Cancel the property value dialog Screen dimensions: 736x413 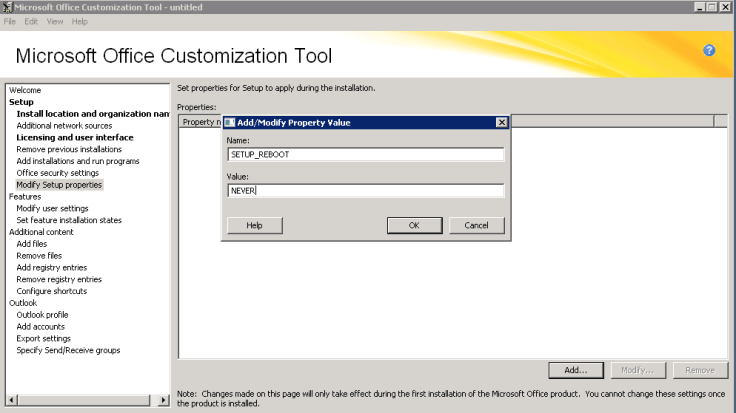pos(476,226)
